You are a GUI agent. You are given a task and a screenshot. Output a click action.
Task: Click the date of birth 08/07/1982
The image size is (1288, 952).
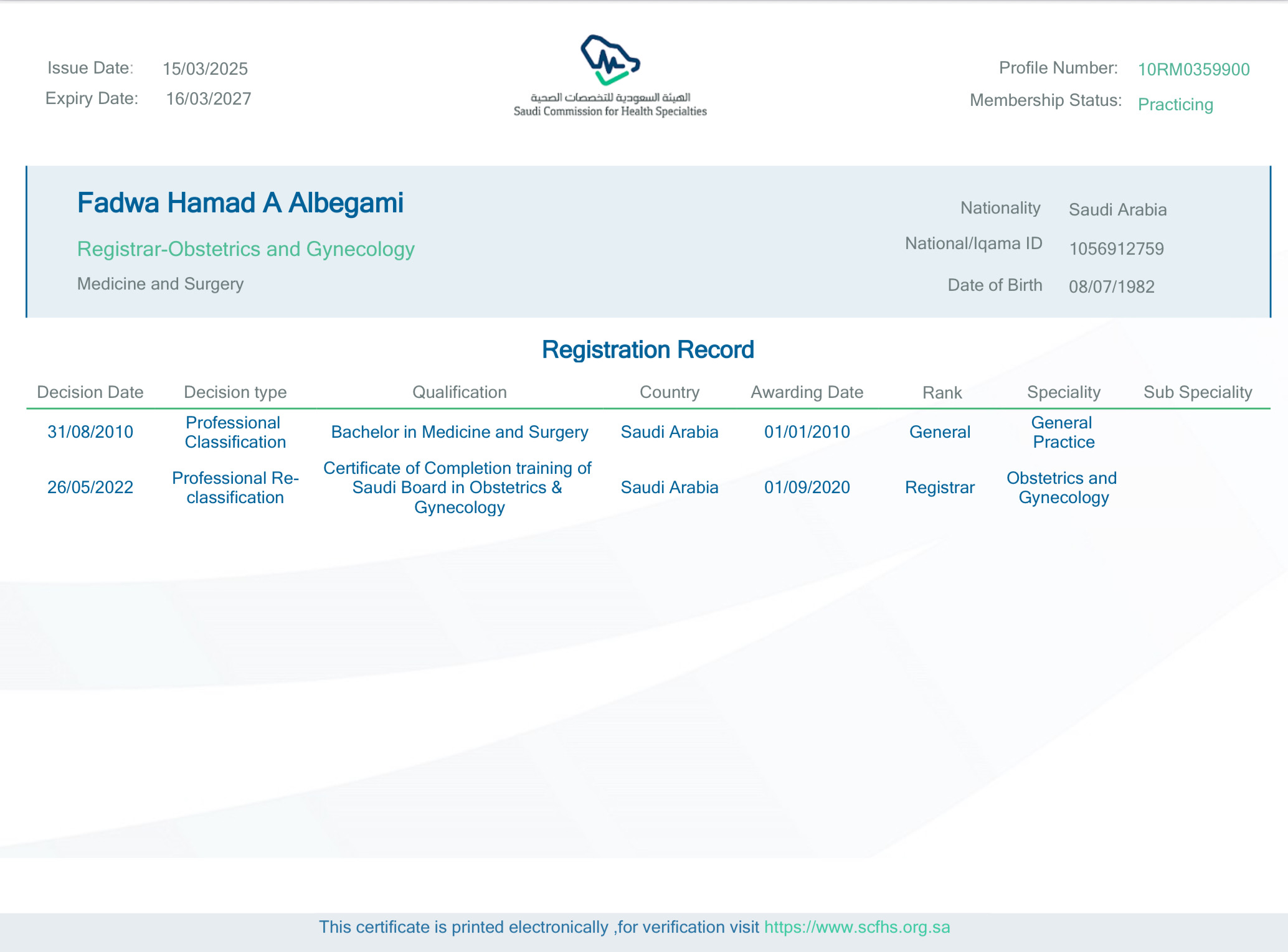1111,287
